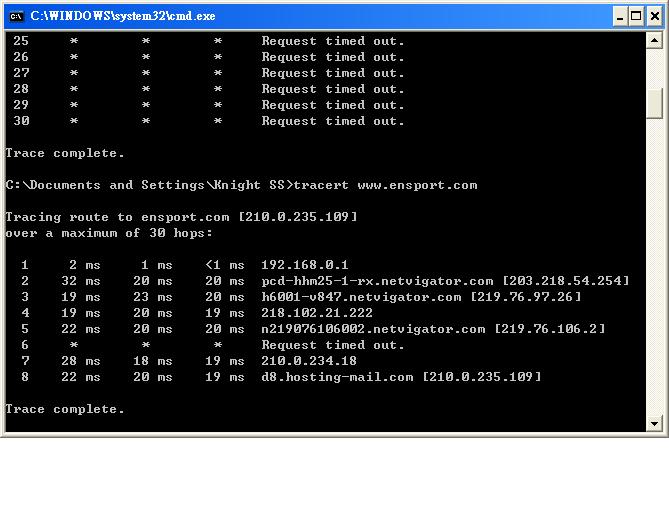Click the final Trace complete message
Image resolution: width=669 pixels, height=512 pixels.
65,409
